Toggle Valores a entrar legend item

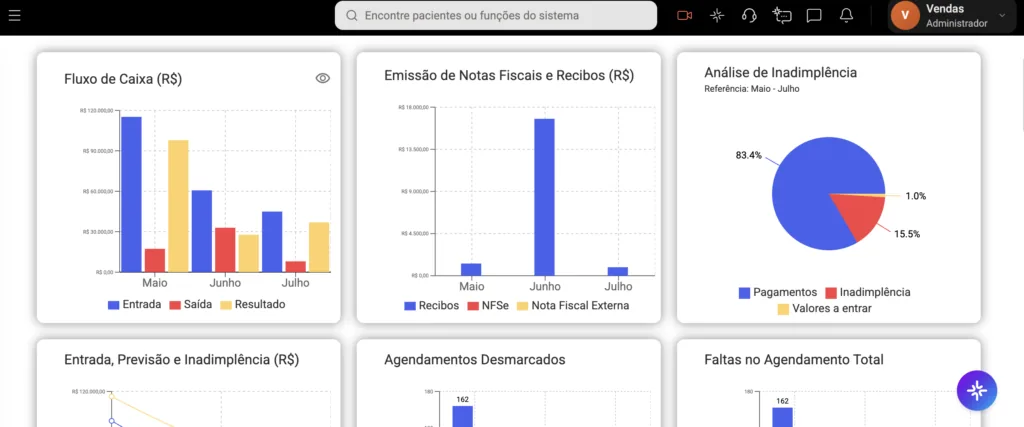point(824,309)
